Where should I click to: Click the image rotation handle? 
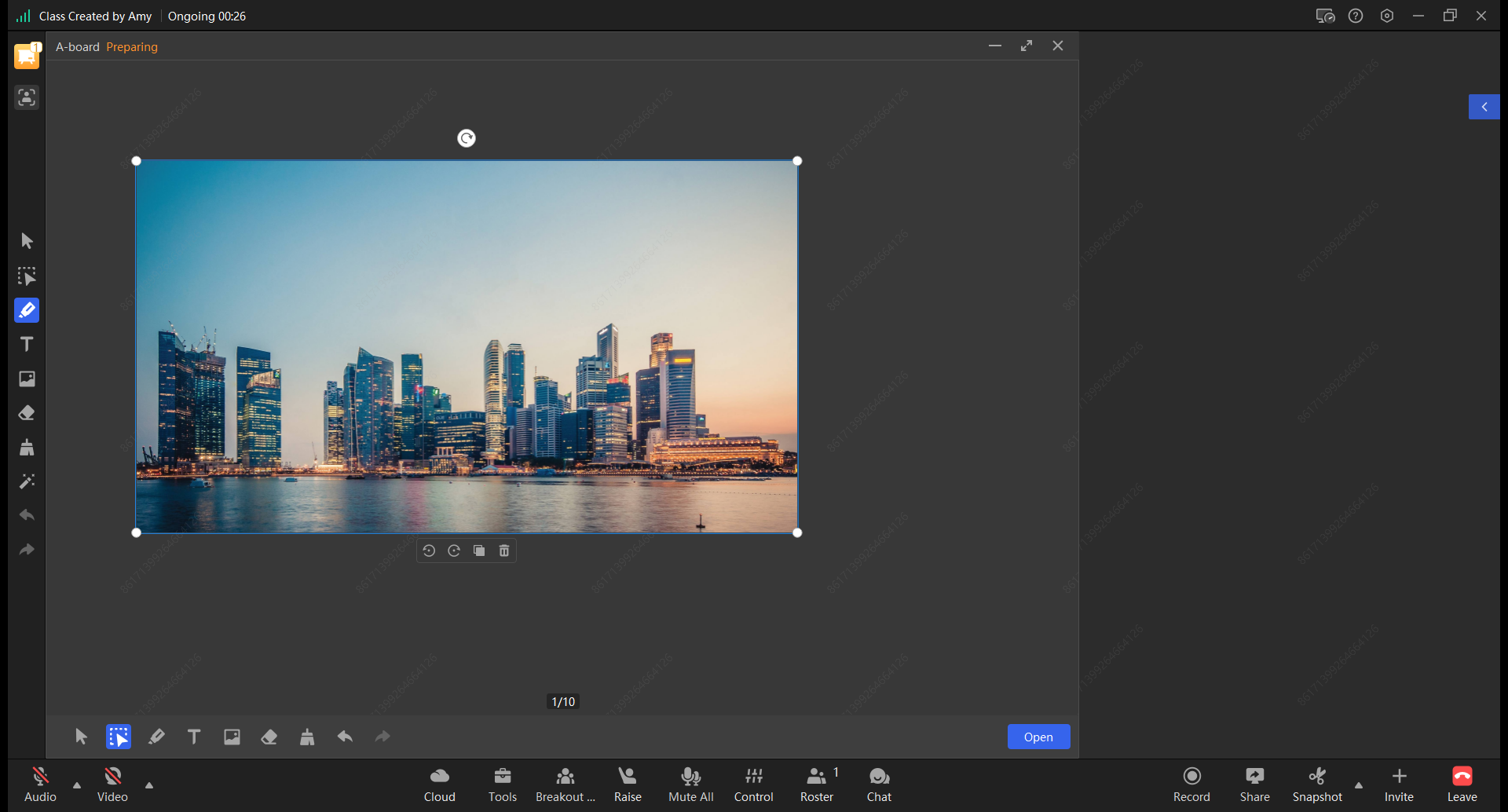click(x=467, y=138)
